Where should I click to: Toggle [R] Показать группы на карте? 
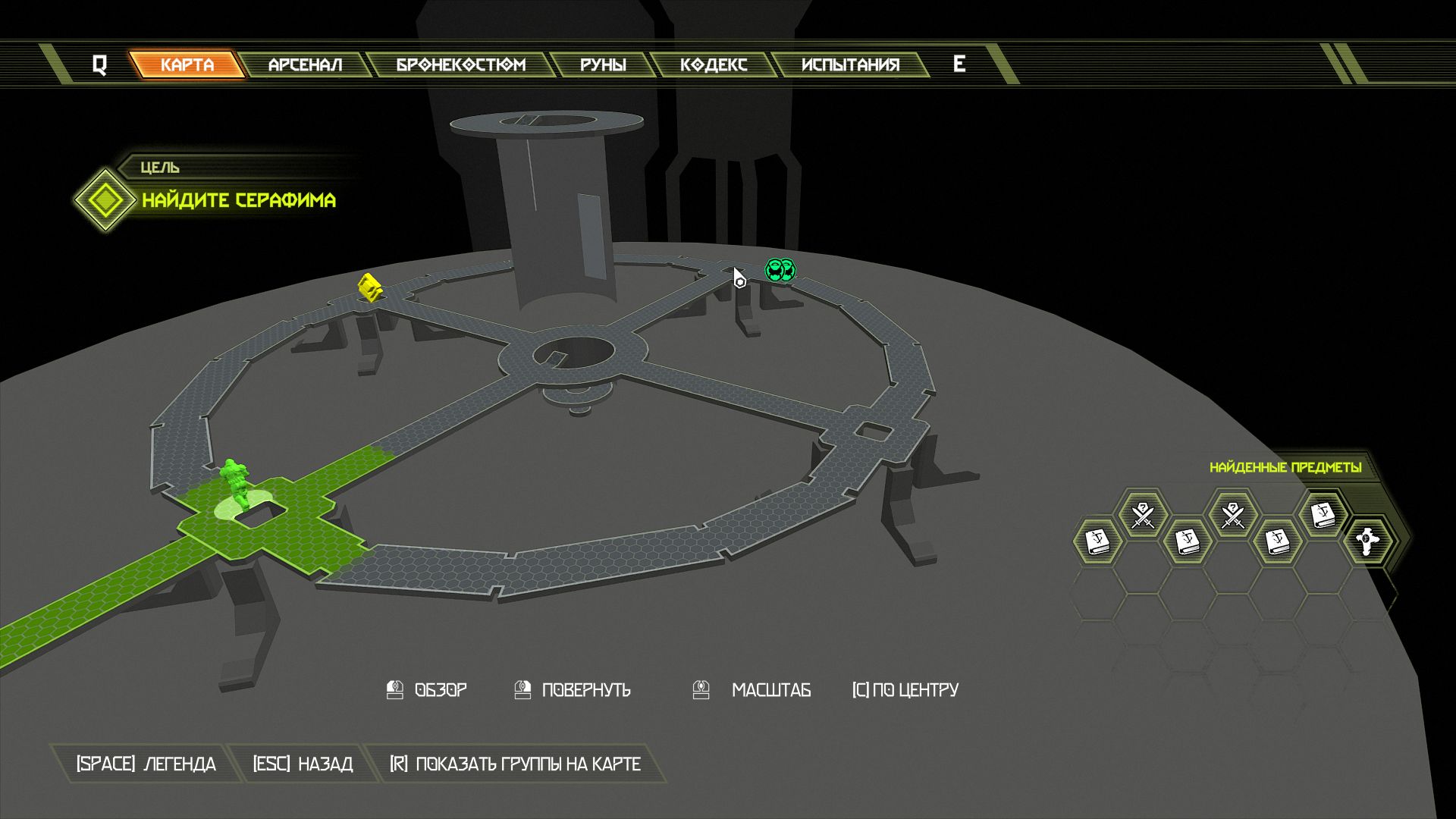(x=515, y=764)
